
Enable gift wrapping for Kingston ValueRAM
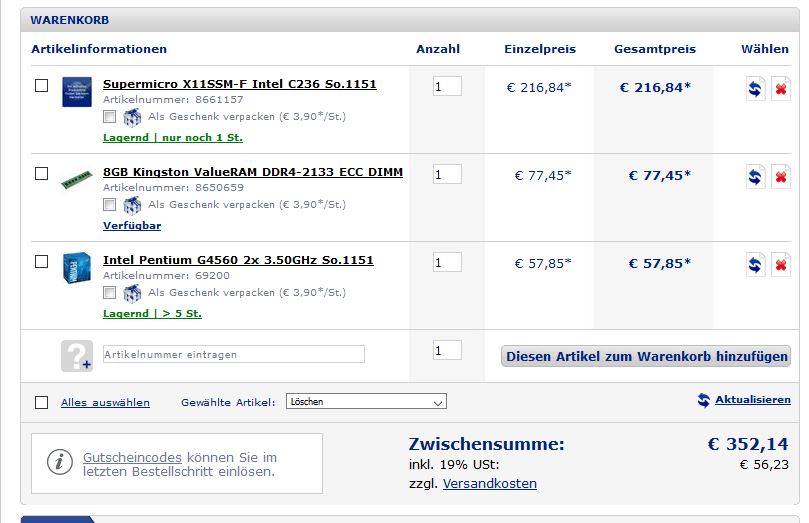coord(109,205)
